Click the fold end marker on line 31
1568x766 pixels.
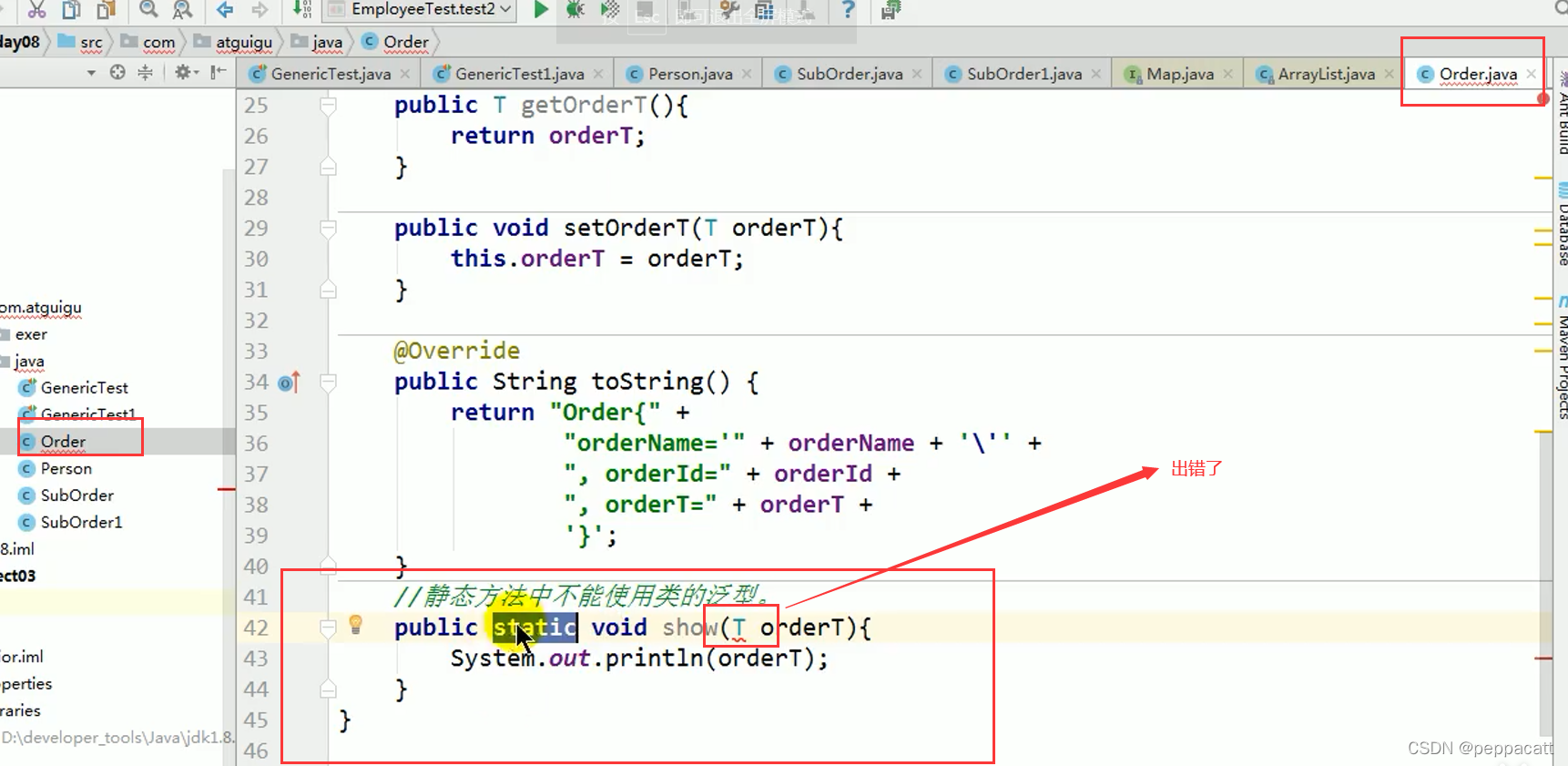[328, 290]
